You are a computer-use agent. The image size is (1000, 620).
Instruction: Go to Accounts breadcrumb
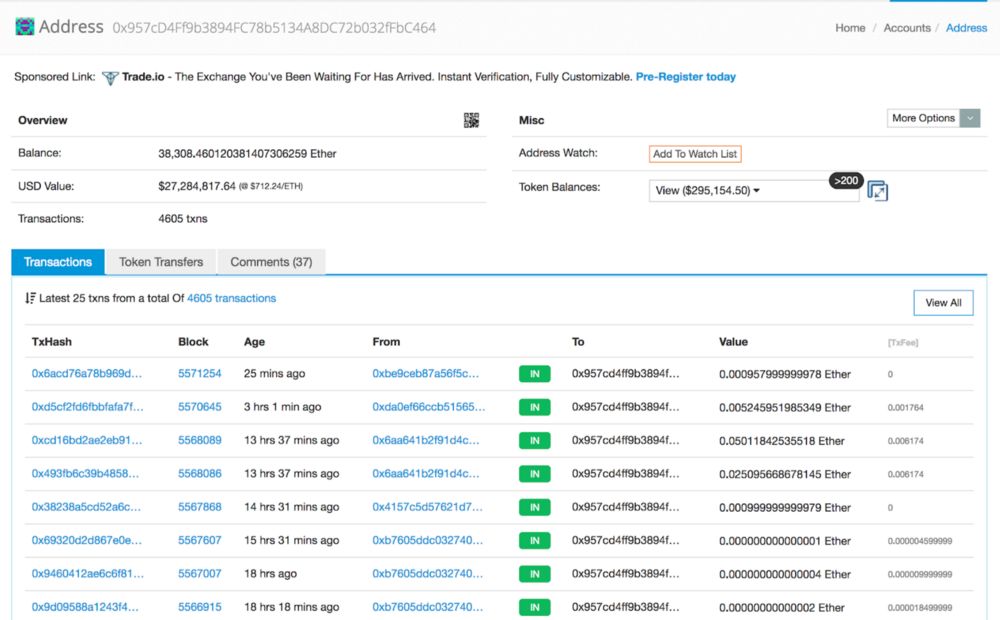[907, 28]
